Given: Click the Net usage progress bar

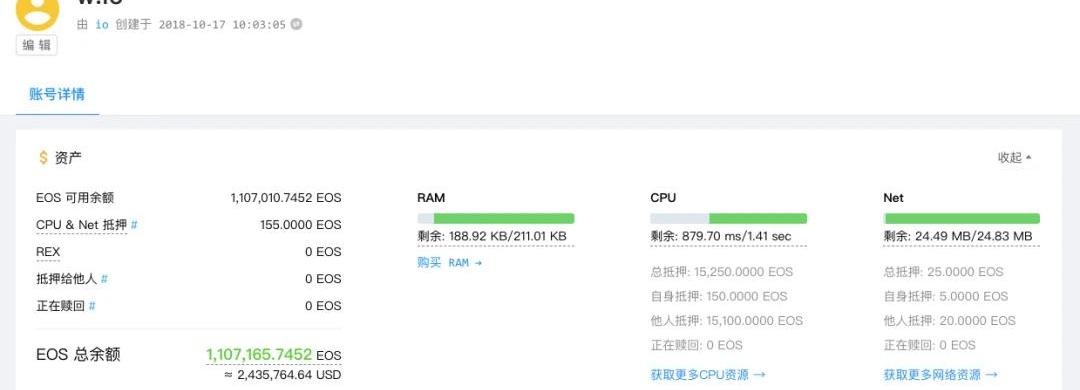Looking at the screenshot, I should coord(962,218).
